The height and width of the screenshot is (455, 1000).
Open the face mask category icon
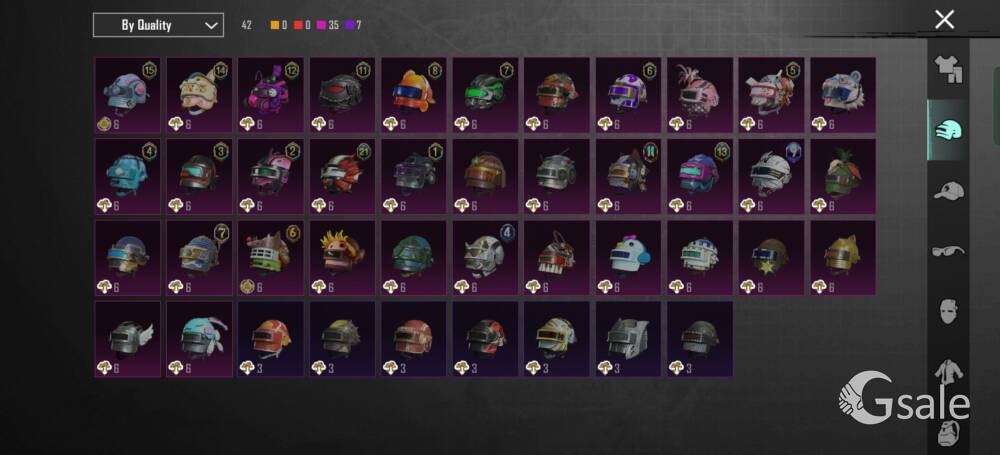(948, 311)
